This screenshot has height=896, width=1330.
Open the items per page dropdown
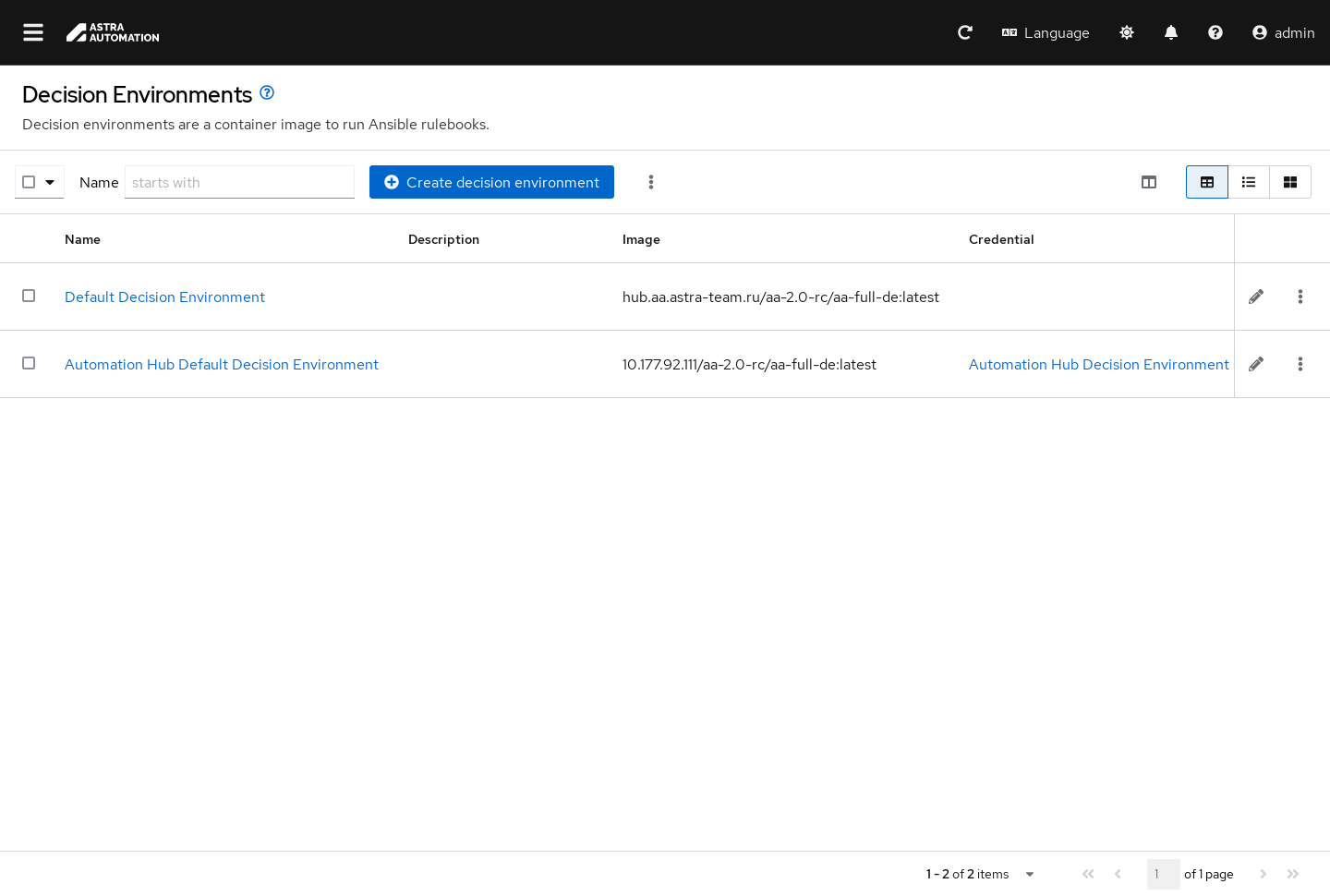pos(1030,874)
